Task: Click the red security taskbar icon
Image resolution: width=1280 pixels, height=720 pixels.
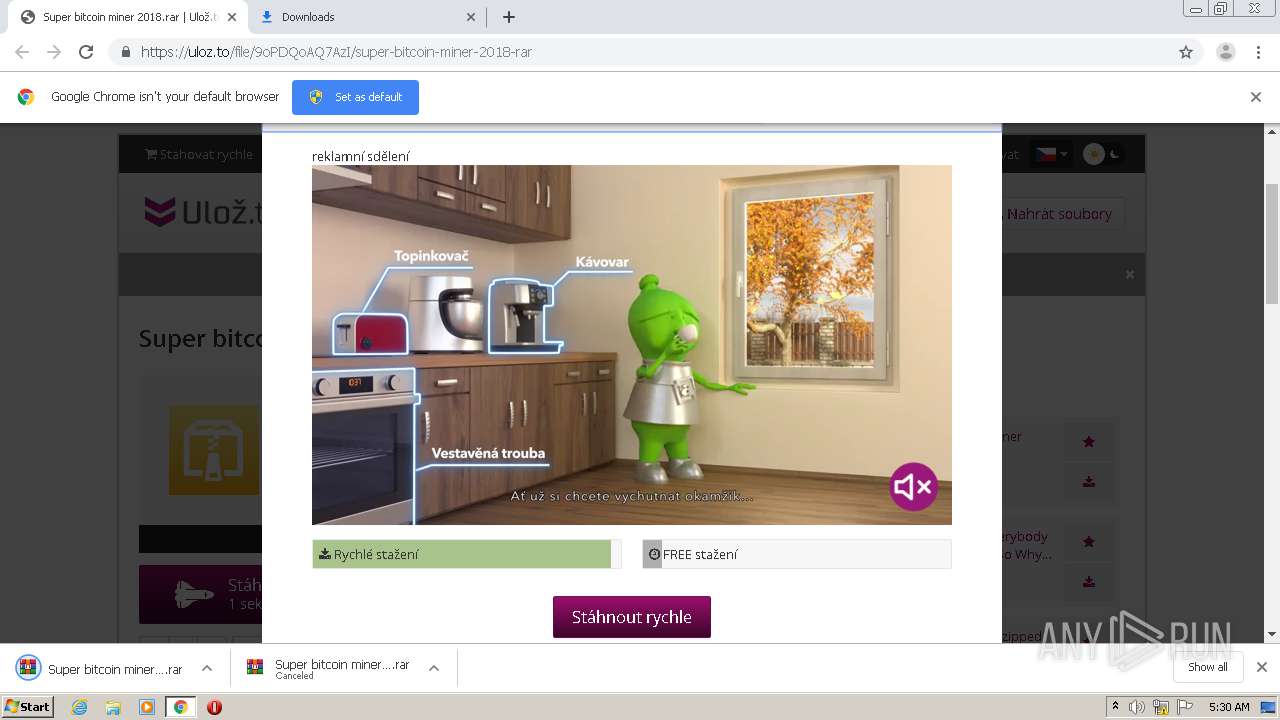Action: [x=214, y=707]
